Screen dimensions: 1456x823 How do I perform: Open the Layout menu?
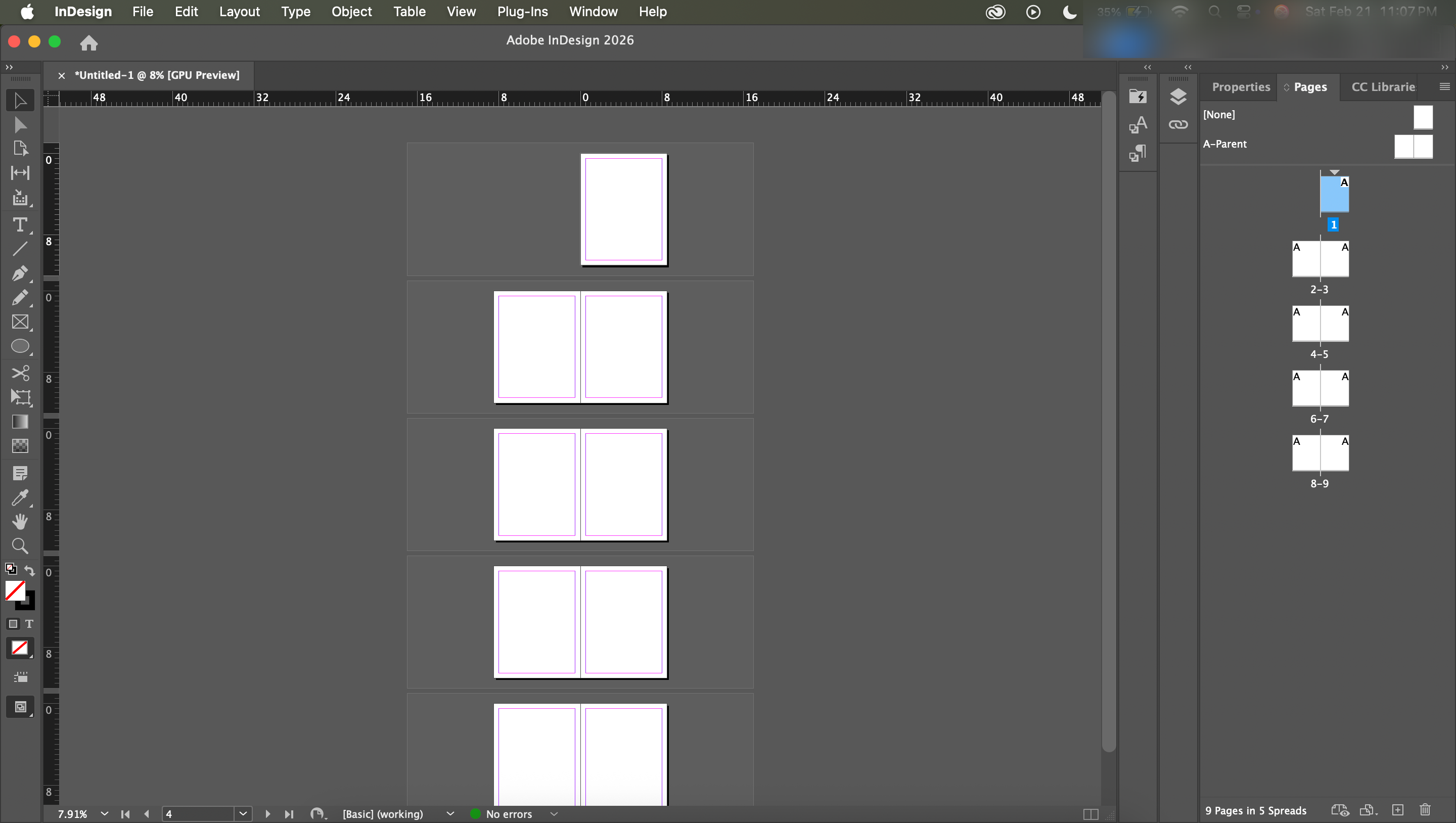pyautogui.click(x=239, y=11)
